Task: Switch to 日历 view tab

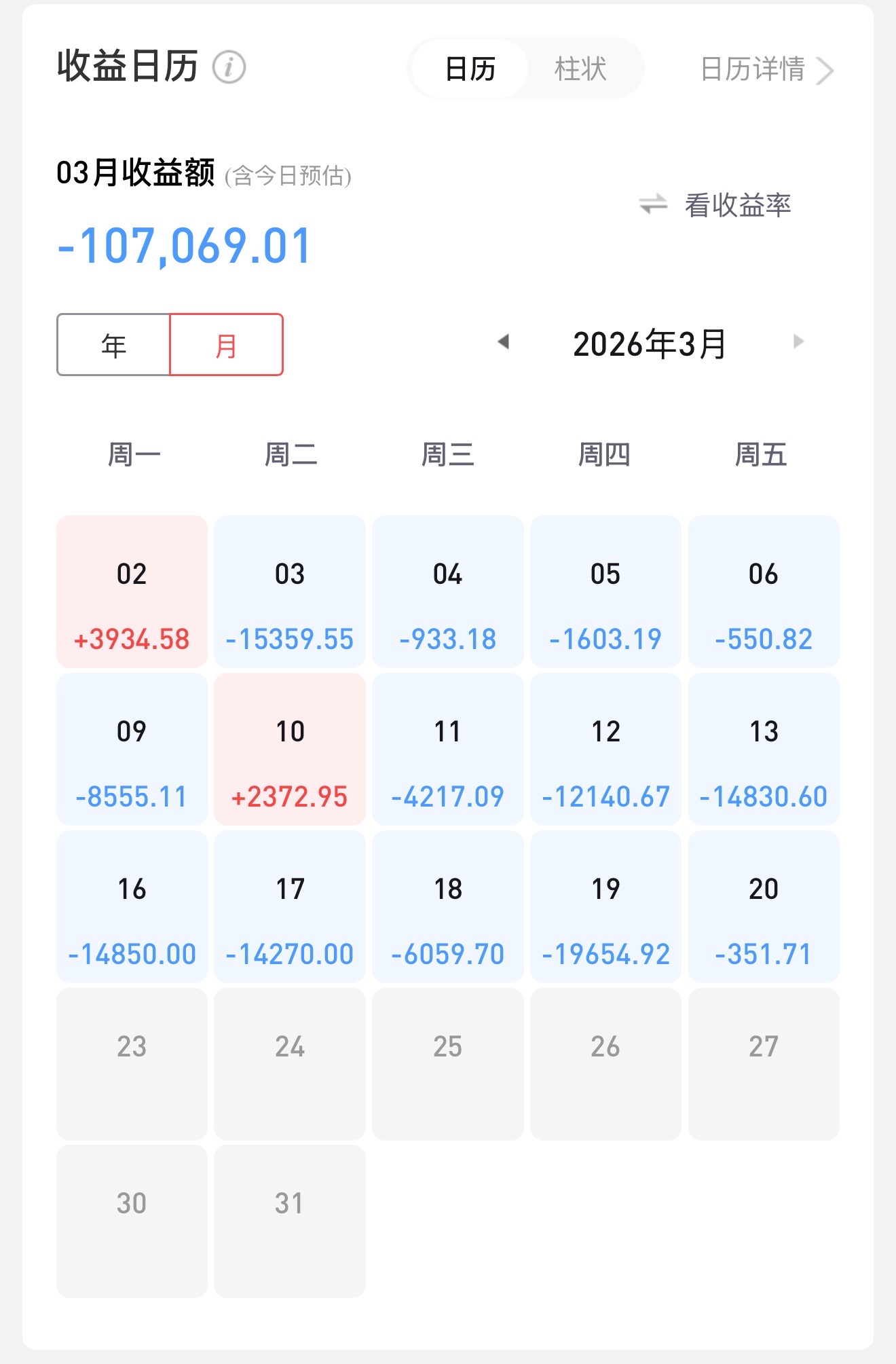Action: click(x=470, y=69)
